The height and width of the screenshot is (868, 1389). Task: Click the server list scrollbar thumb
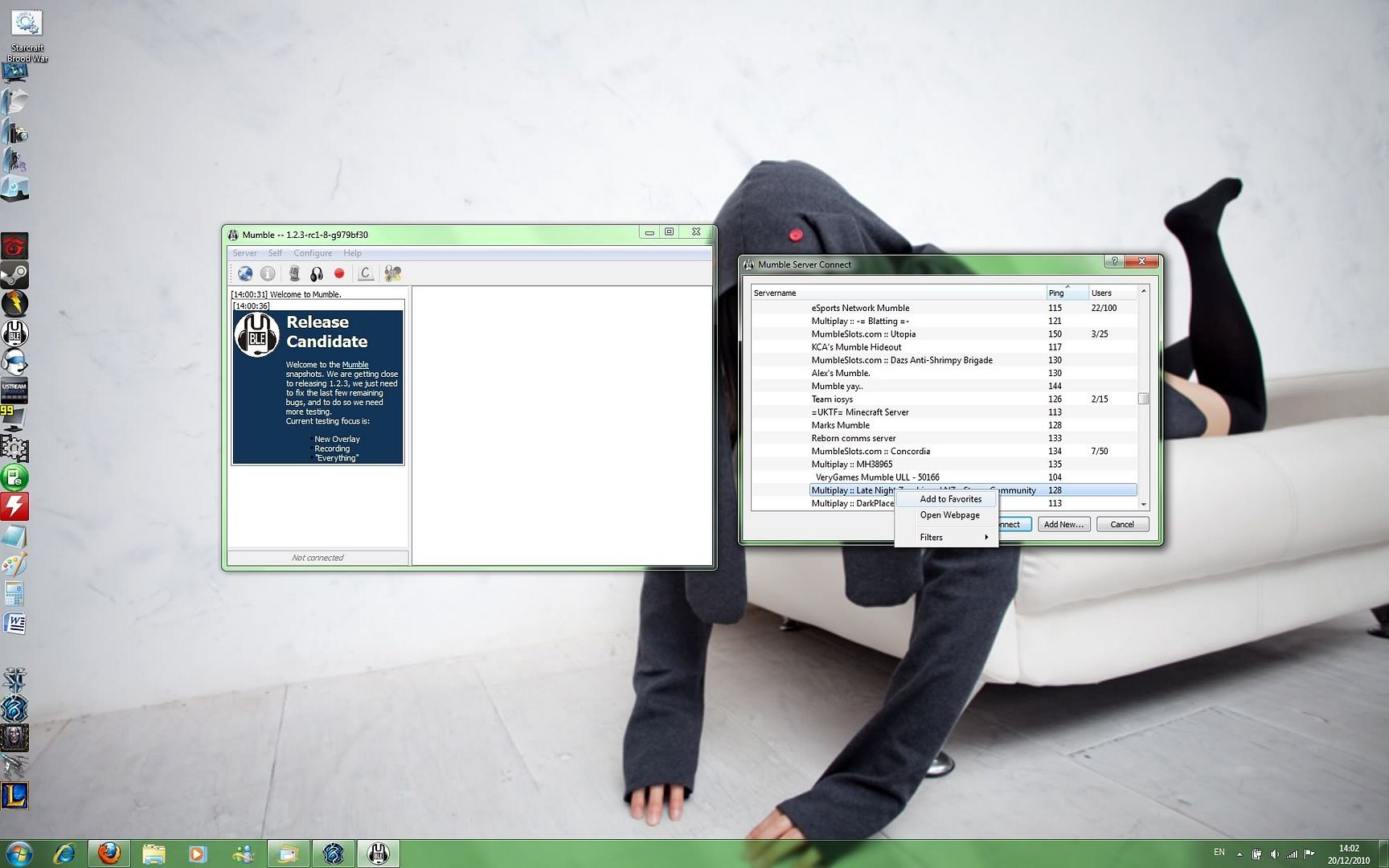pyautogui.click(x=1143, y=399)
